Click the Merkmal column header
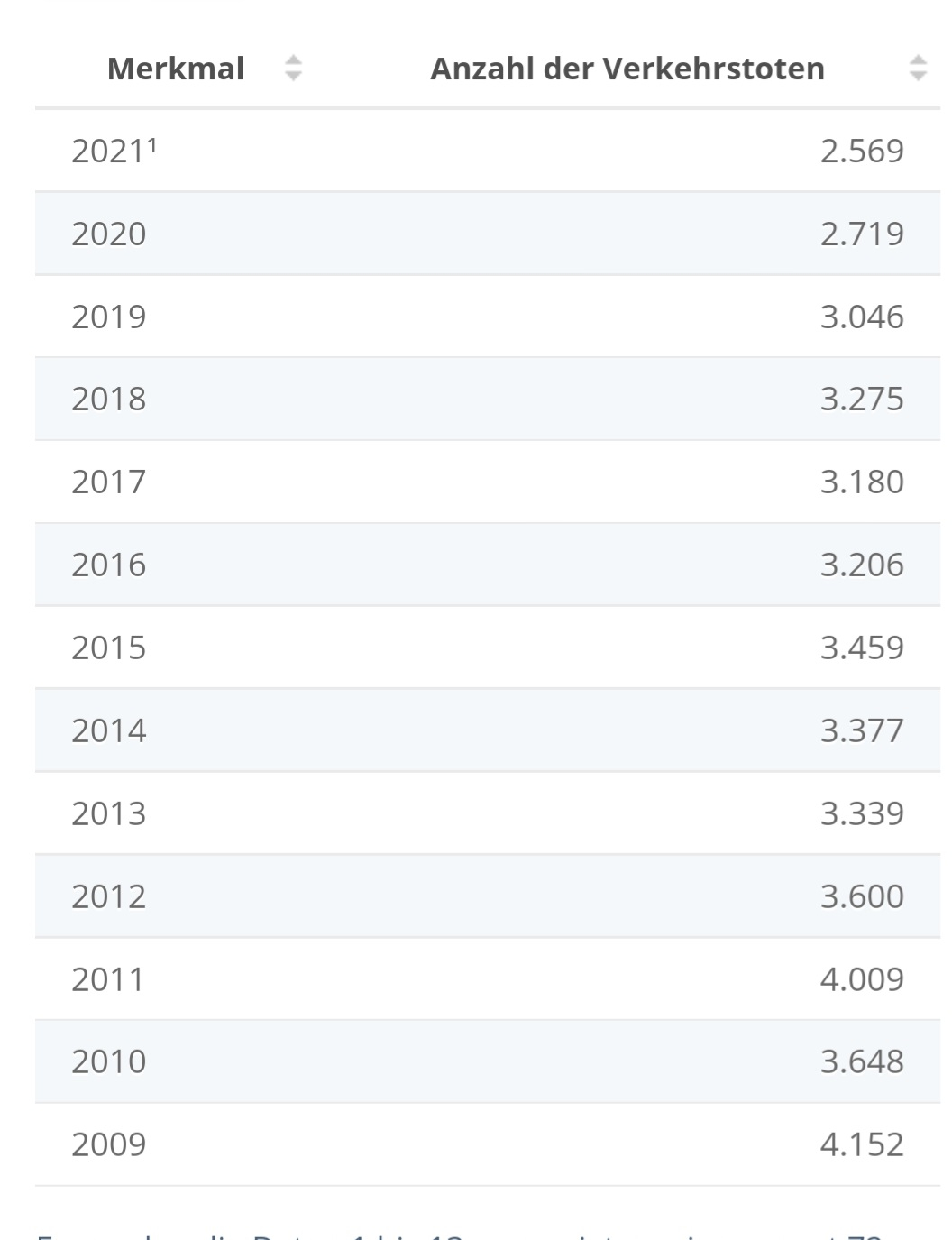The width and height of the screenshot is (952, 1240). [x=176, y=69]
